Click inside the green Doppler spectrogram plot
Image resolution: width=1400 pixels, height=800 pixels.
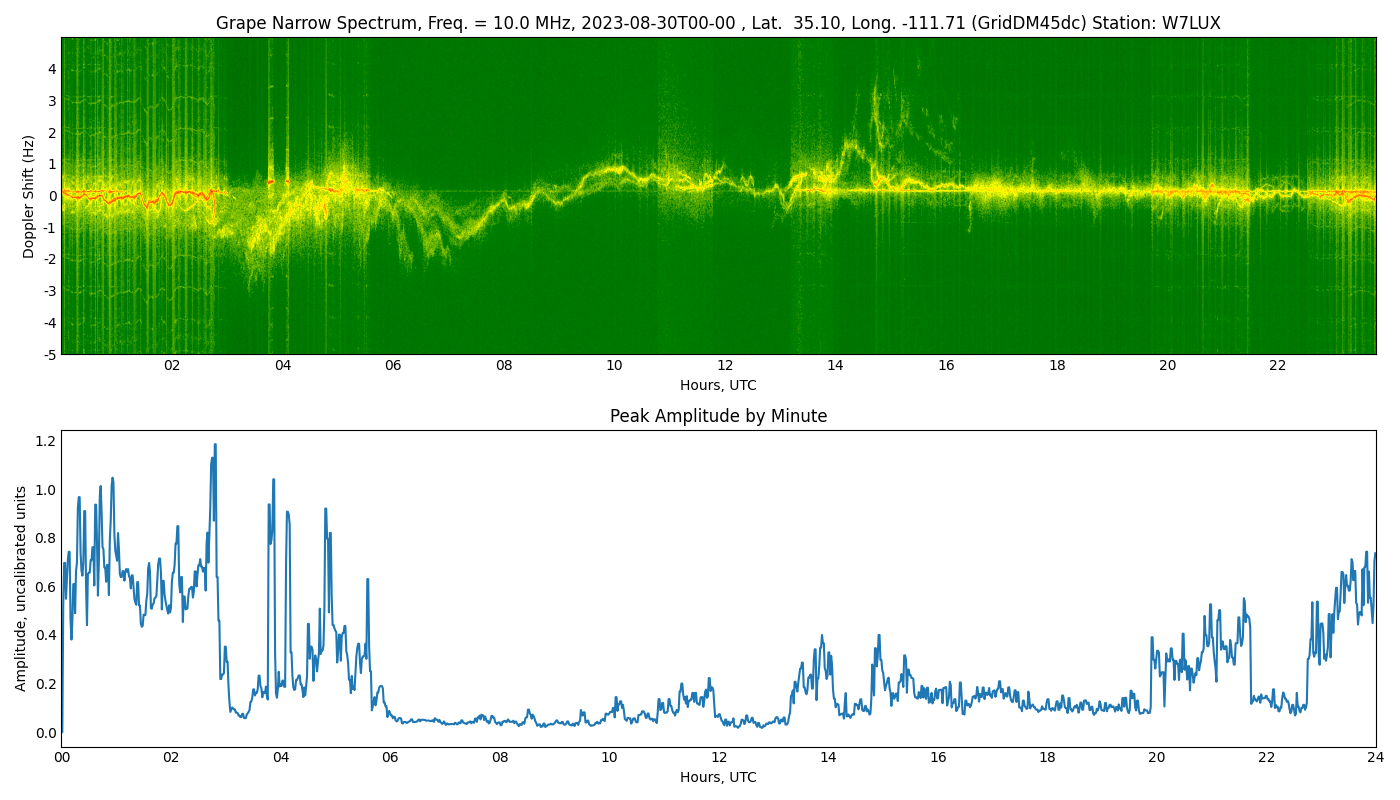pyautogui.click(x=718, y=196)
